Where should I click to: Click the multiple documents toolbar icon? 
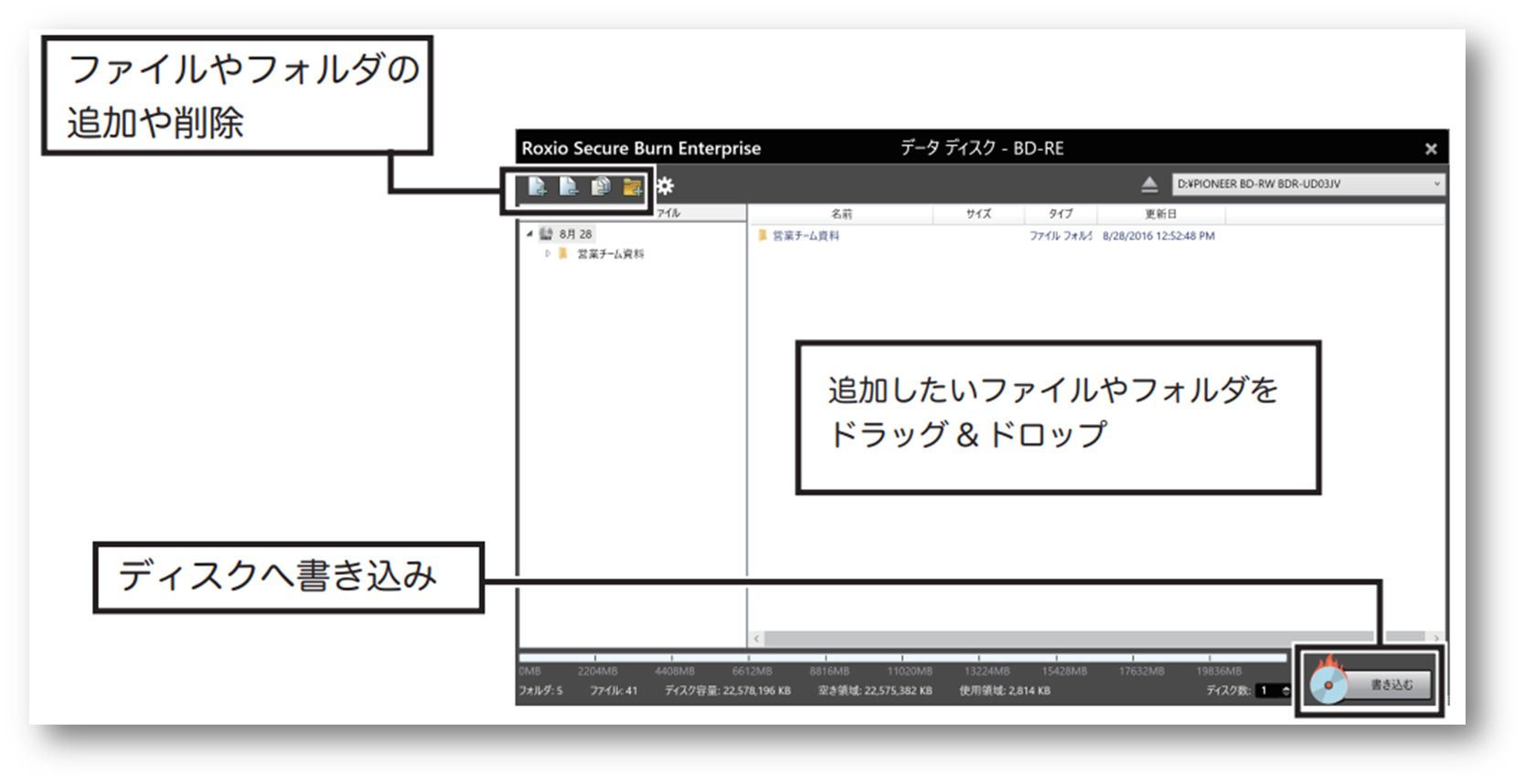[x=601, y=187]
